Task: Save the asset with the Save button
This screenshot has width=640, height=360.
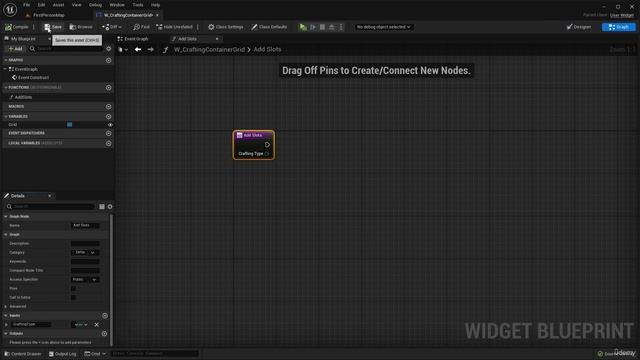Action: pos(53,27)
